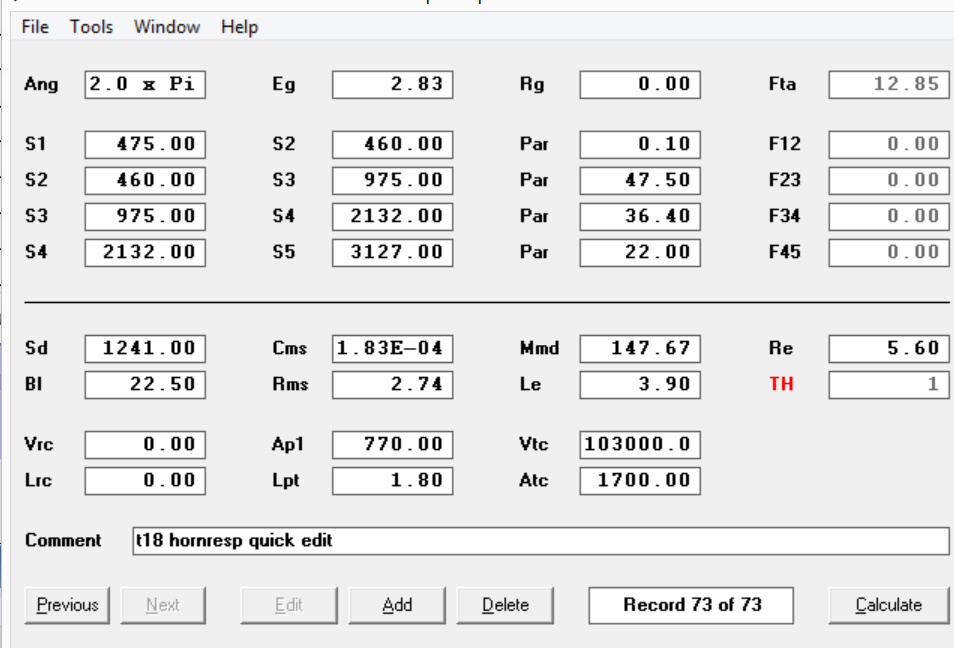
Task: Select the S1 field showing 475.00
Action: pos(145,145)
